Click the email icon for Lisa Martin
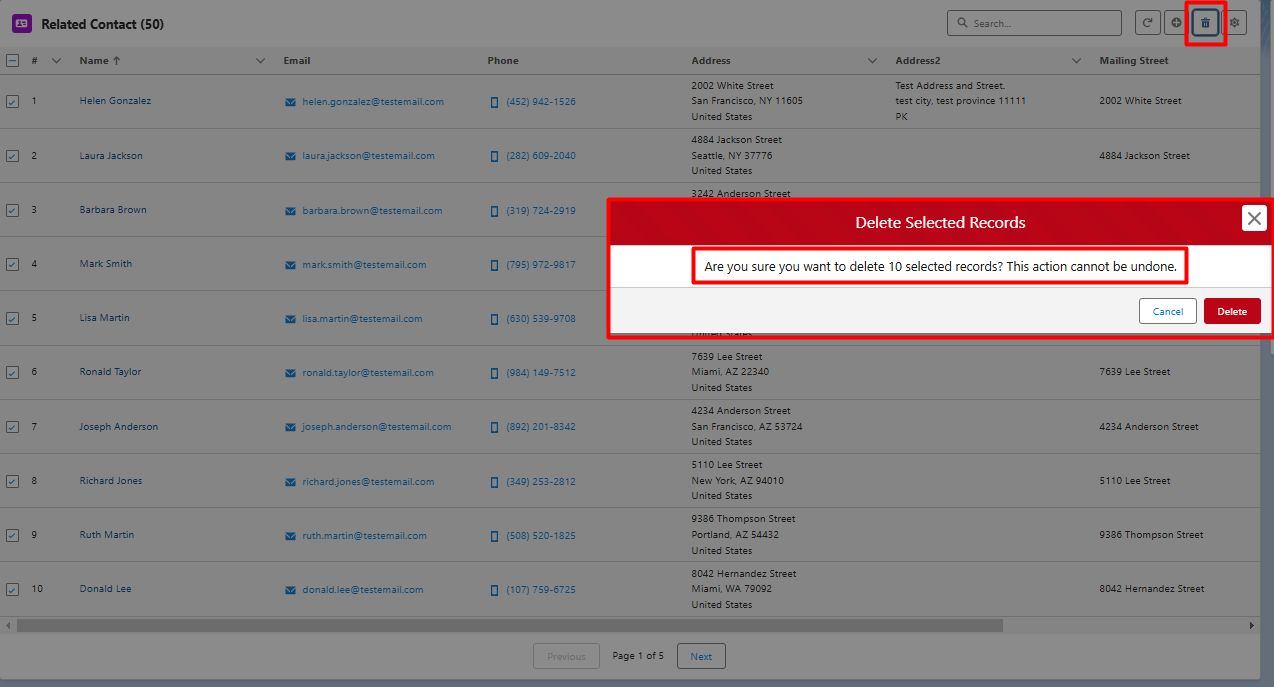Image resolution: width=1274 pixels, height=687 pixels. tap(290, 319)
